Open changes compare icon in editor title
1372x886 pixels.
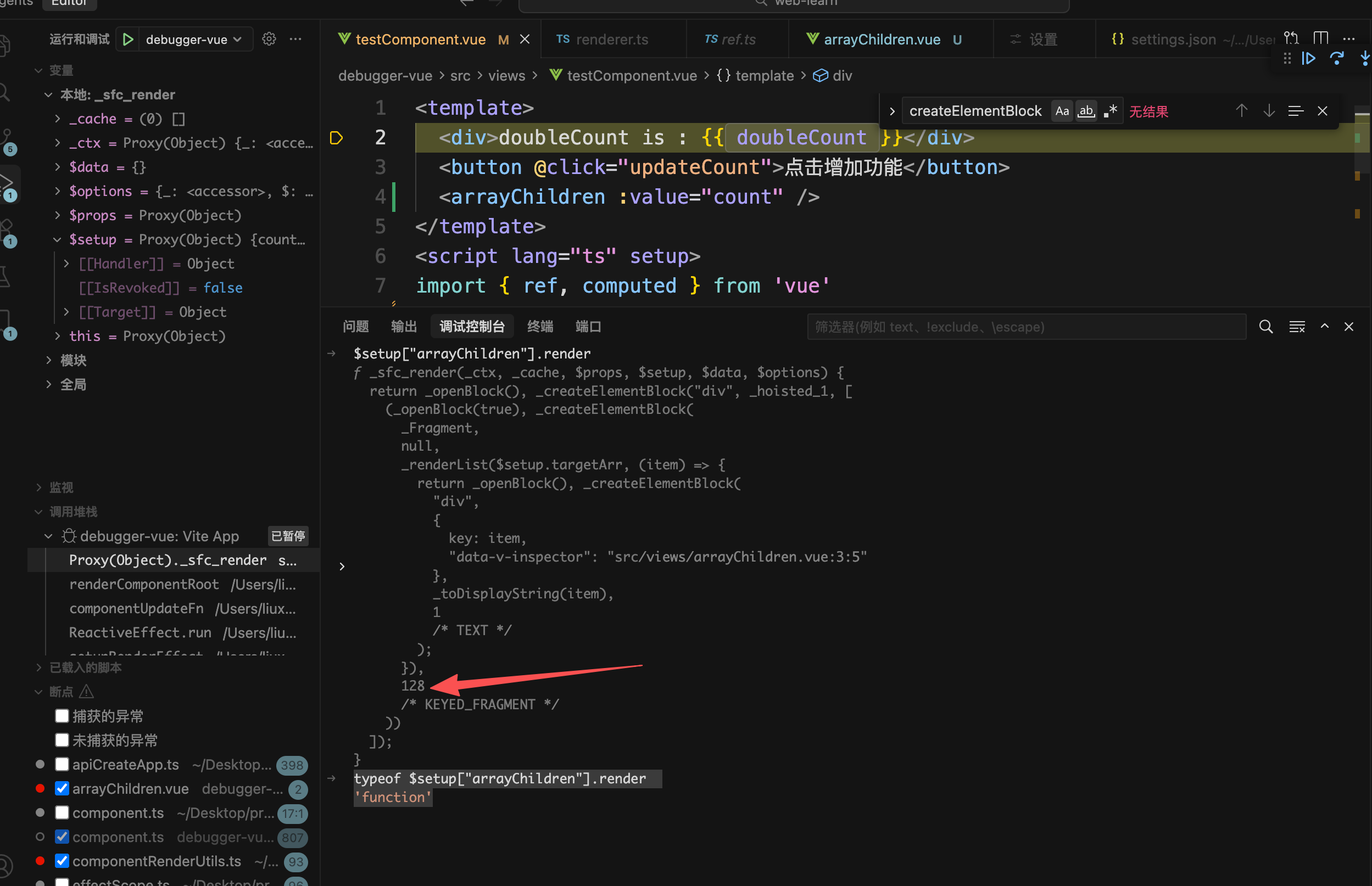1291,38
